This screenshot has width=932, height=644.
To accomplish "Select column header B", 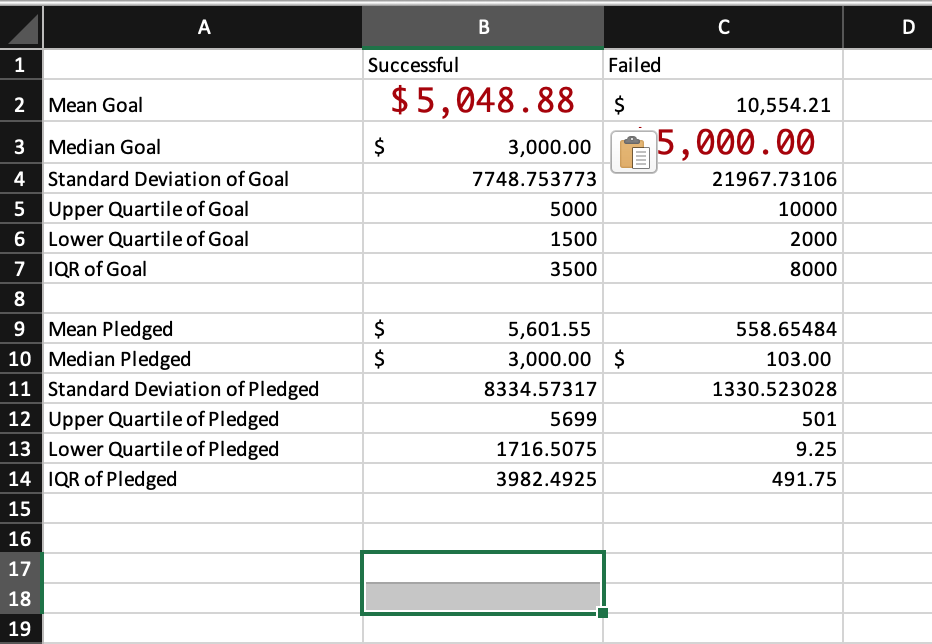I will 482,27.
